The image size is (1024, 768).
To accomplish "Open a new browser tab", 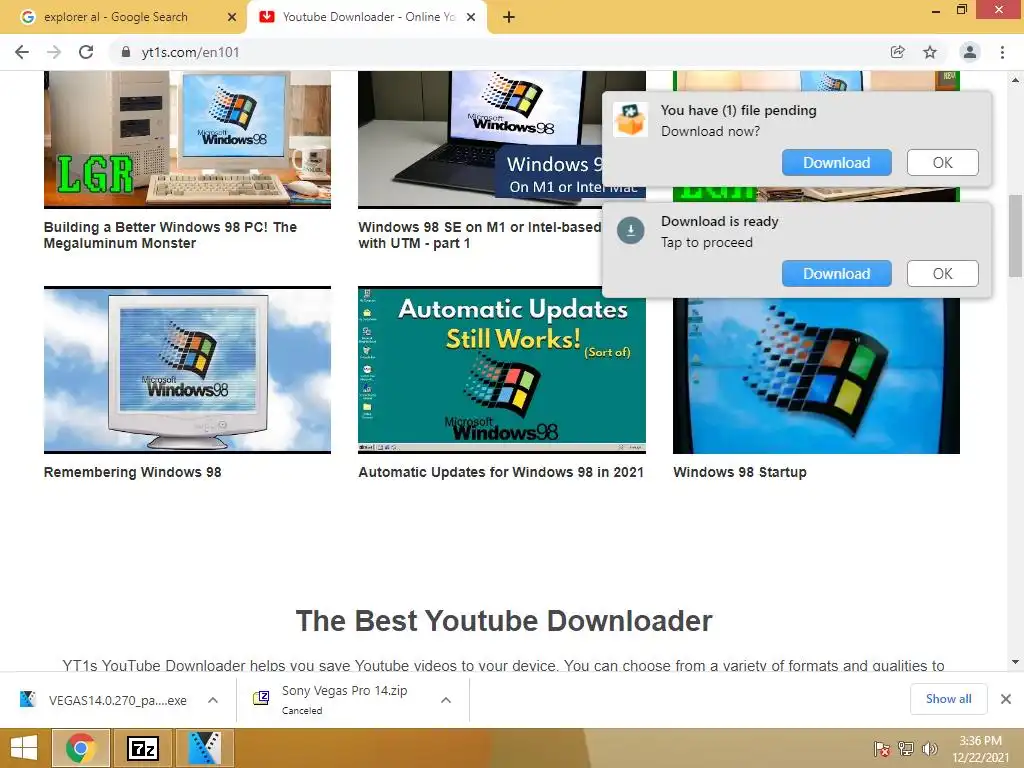I will point(509,17).
